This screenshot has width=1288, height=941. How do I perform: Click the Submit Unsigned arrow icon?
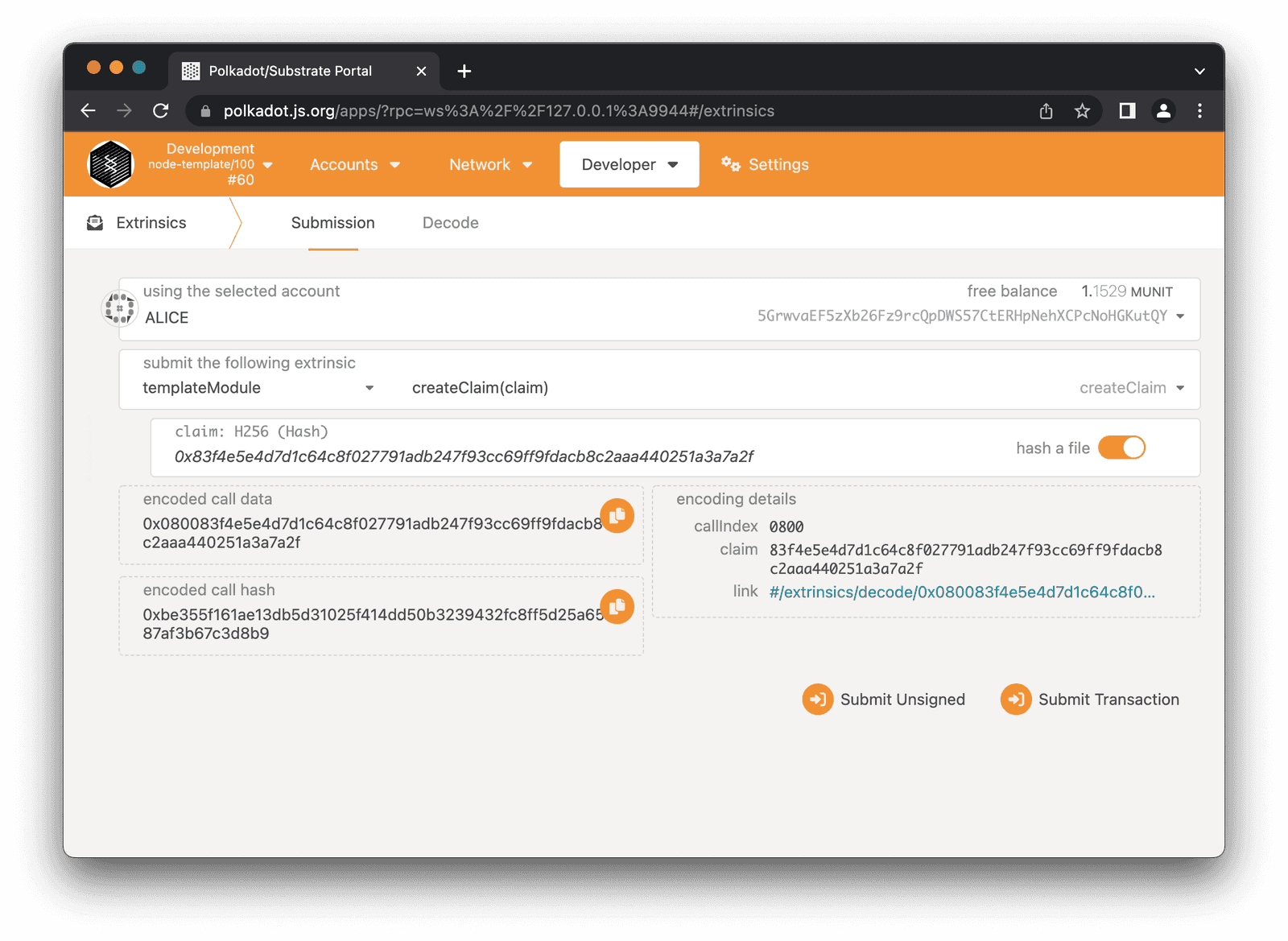coord(817,699)
